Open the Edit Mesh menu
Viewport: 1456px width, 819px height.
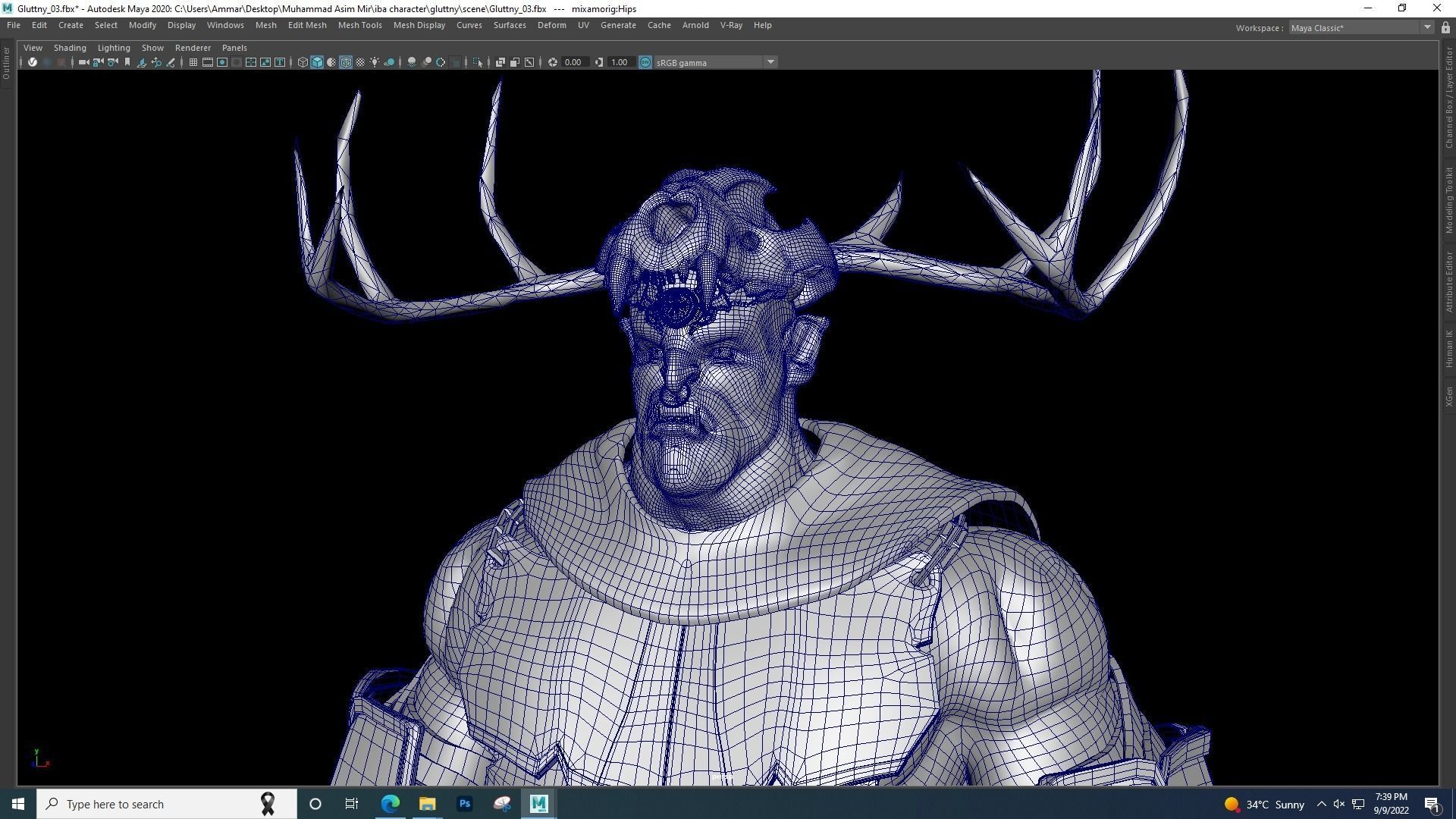[307, 25]
